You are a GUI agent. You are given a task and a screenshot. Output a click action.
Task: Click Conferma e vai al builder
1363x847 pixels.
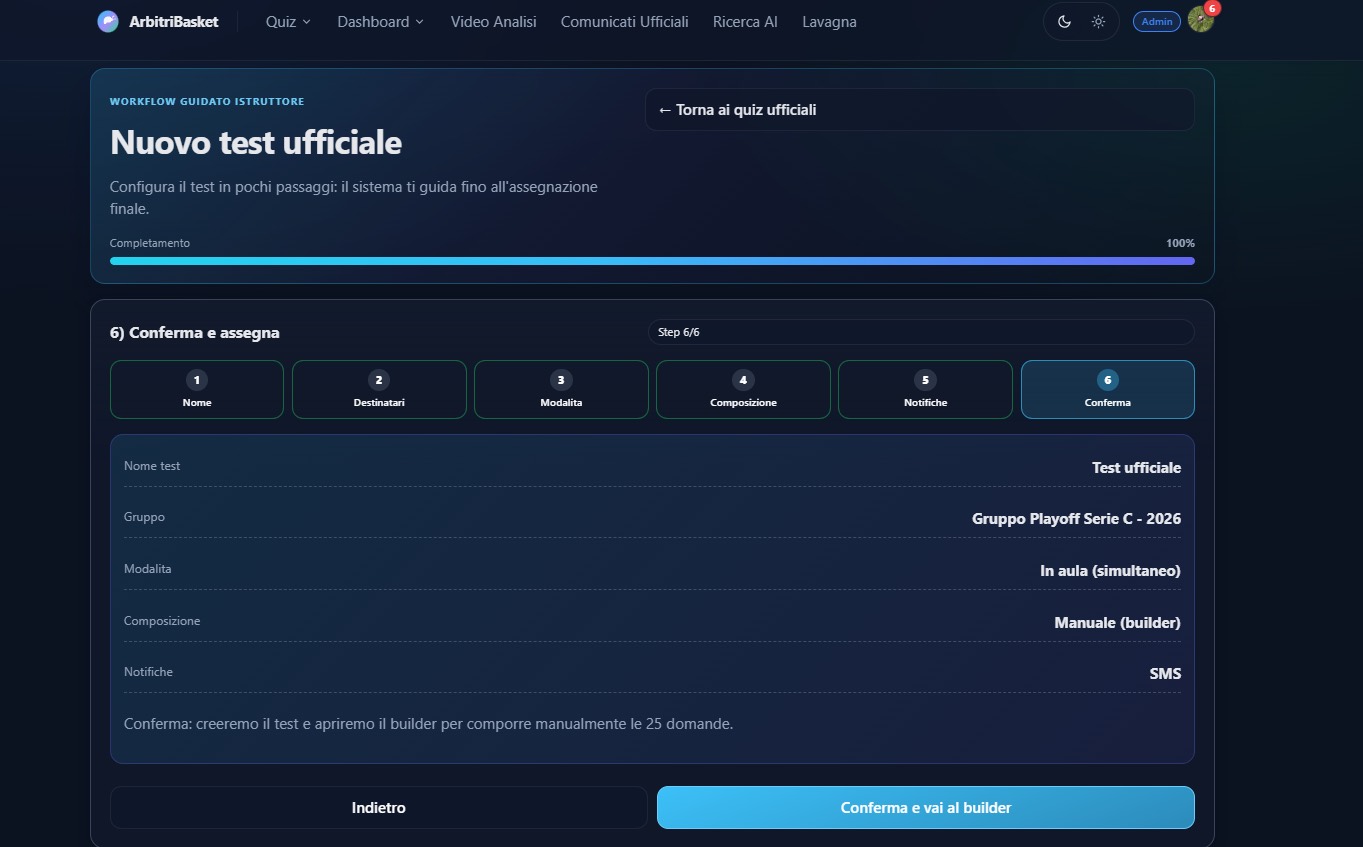[926, 808]
